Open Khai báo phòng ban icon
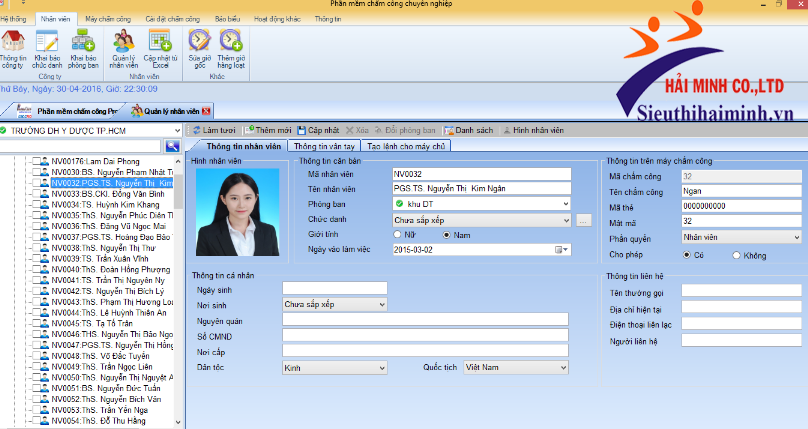 pyautogui.click(x=83, y=47)
